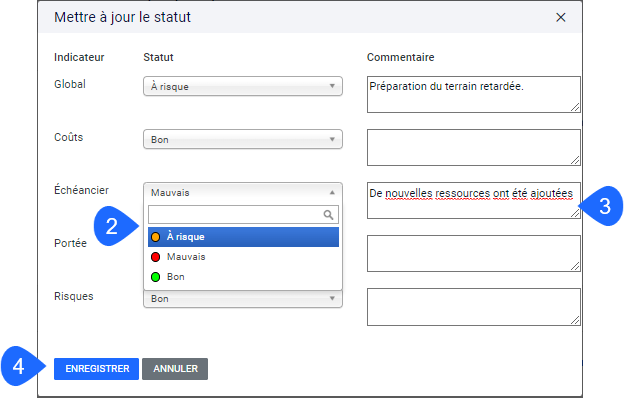Click the ENREGISTRER button
The height and width of the screenshot is (398, 624).
(x=96, y=369)
